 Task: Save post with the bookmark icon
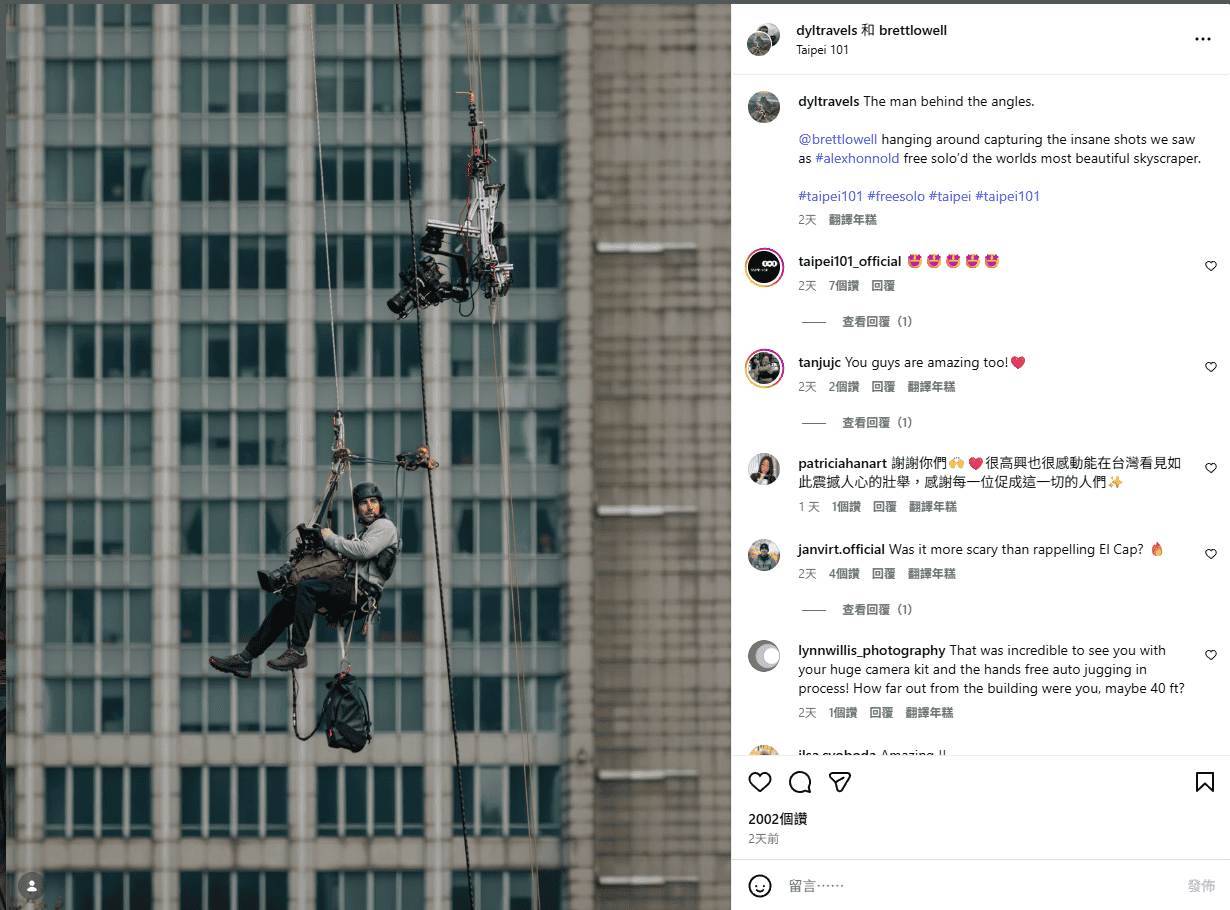pos(1205,782)
